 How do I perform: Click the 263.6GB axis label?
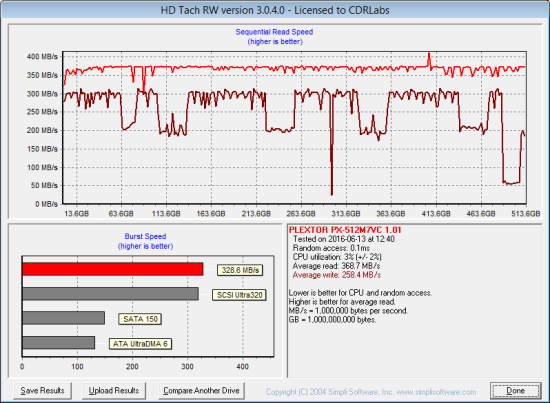(x=301, y=214)
